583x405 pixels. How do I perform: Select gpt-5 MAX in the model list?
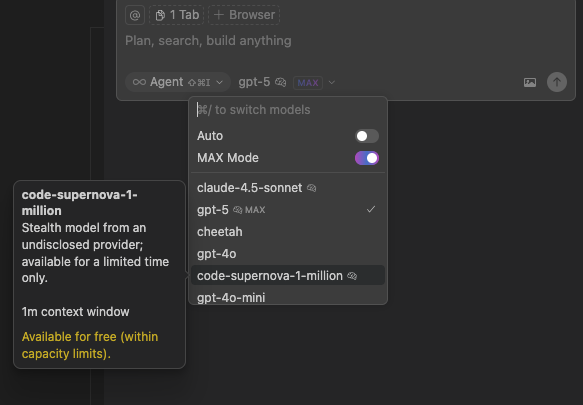(x=288, y=210)
